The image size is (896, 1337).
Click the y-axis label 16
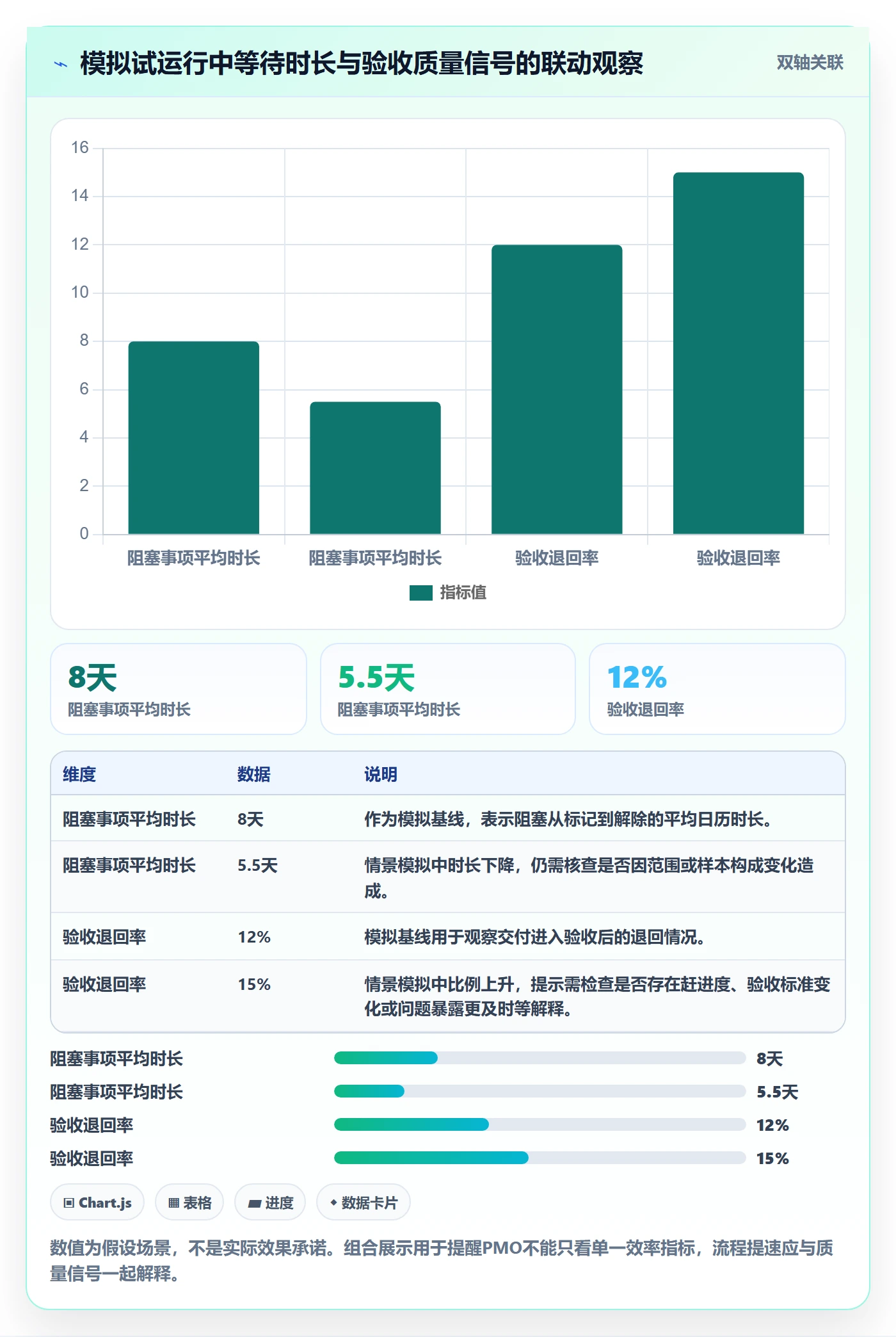(80, 147)
